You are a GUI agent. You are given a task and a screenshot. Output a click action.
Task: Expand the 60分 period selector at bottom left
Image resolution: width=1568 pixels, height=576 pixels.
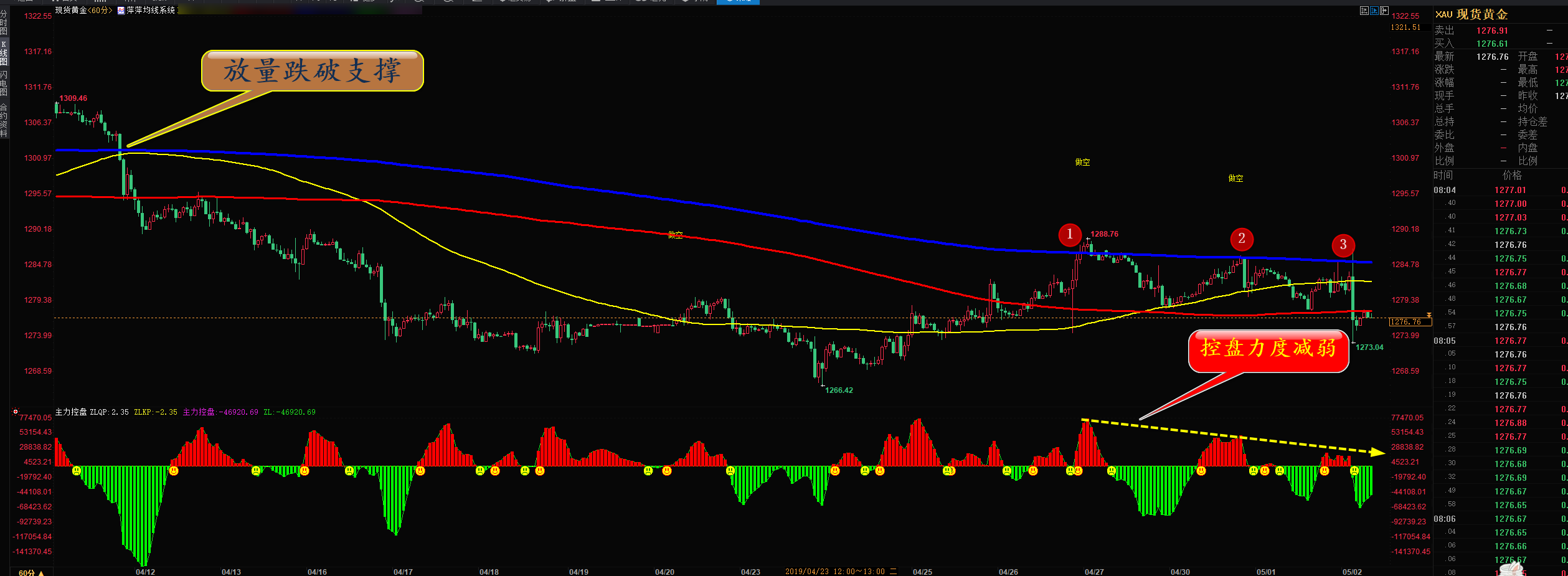[x=31, y=572]
